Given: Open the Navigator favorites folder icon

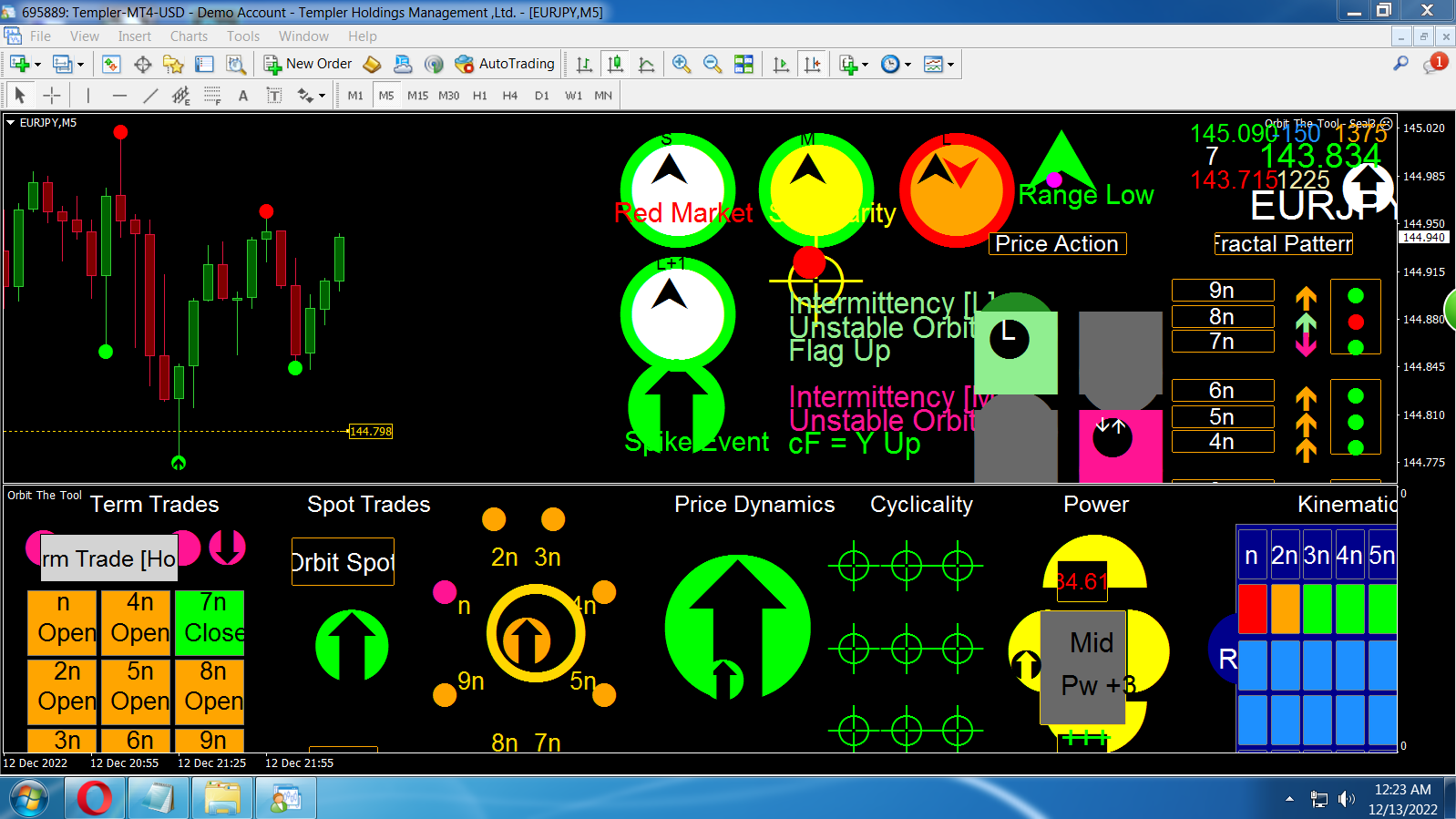Looking at the screenshot, I should 173,64.
